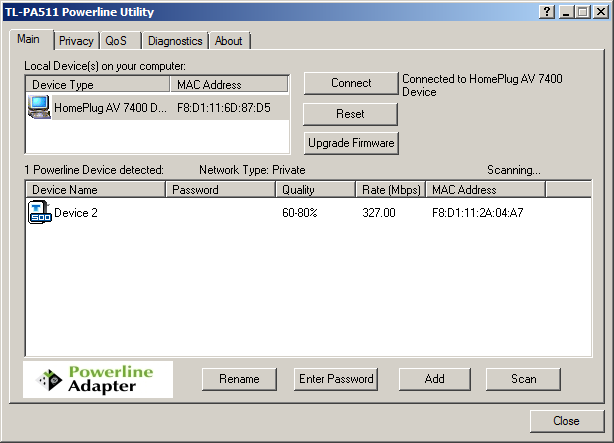Open the Privacy tab

76,41
